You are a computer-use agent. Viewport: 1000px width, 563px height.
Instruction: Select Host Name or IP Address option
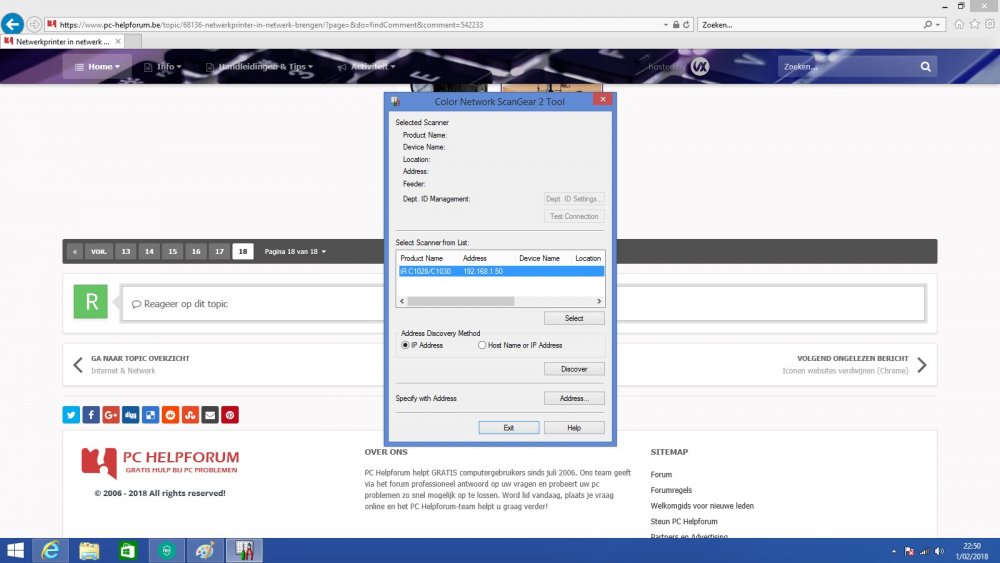coord(482,345)
